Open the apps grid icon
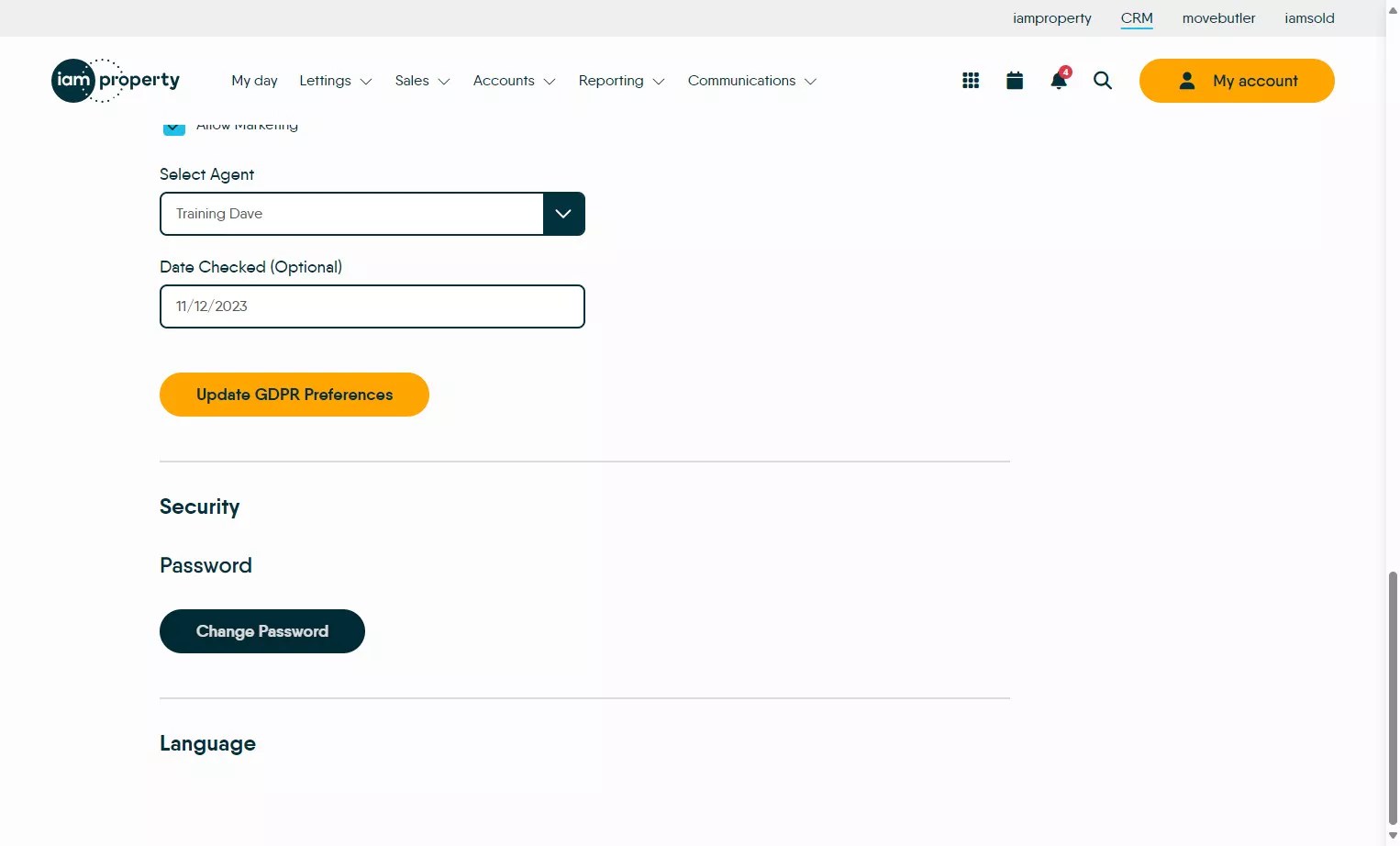1400x846 pixels. (970, 80)
